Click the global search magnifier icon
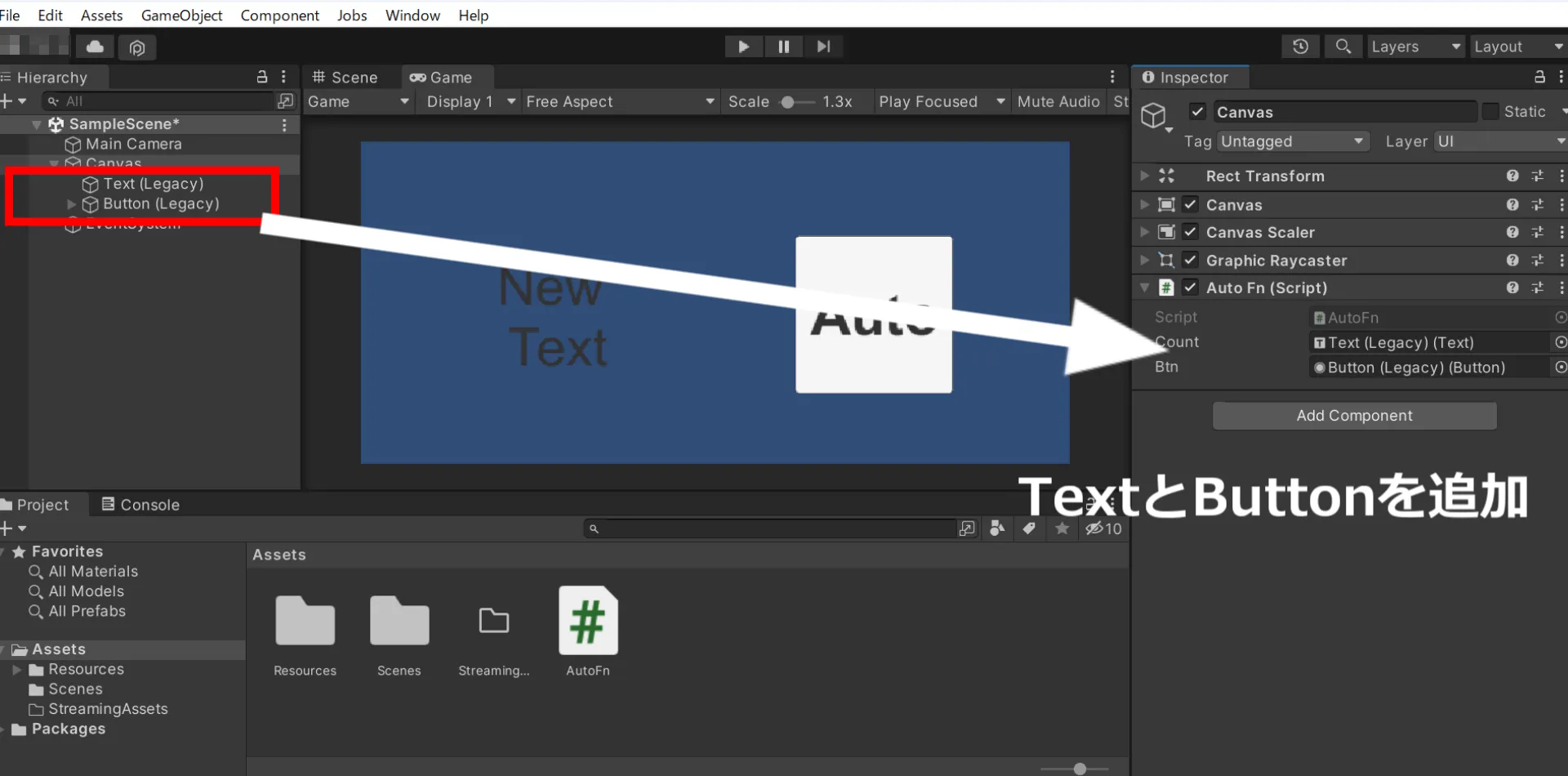The image size is (1568, 776). click(1343, 47)
